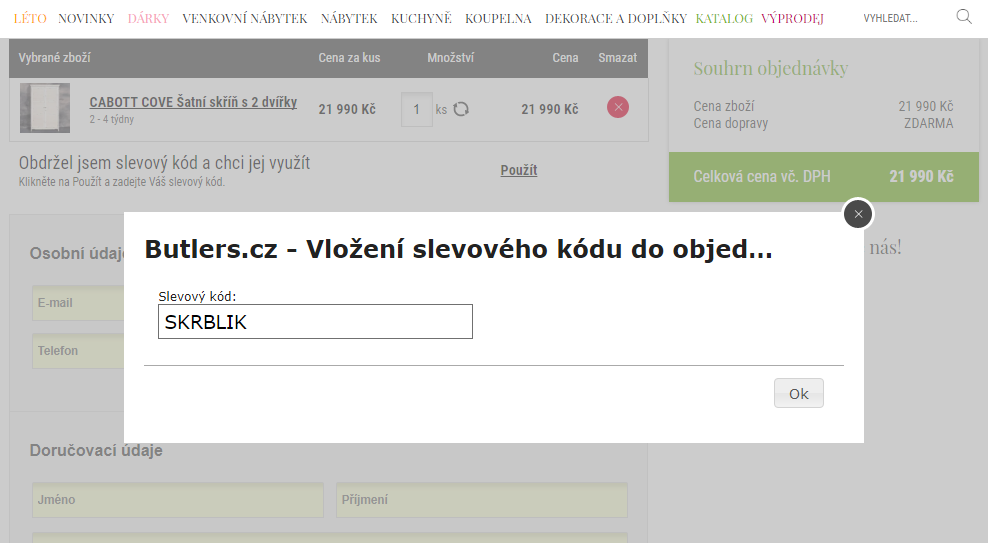Viewport: 988px width, 543px height.
Task: Click the 2 - 4 týdny delivery text
Action: (x=112, y=119)
